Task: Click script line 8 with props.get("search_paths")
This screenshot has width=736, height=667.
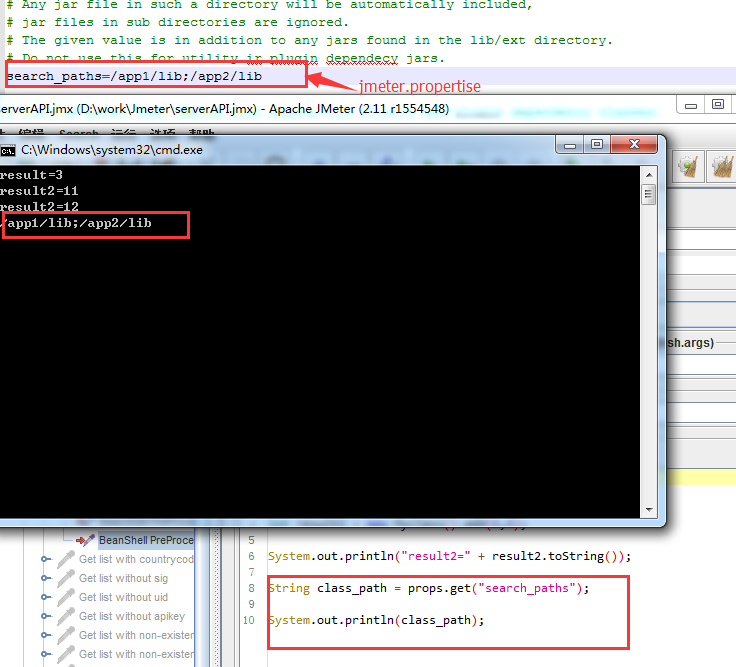Action: 429,588
